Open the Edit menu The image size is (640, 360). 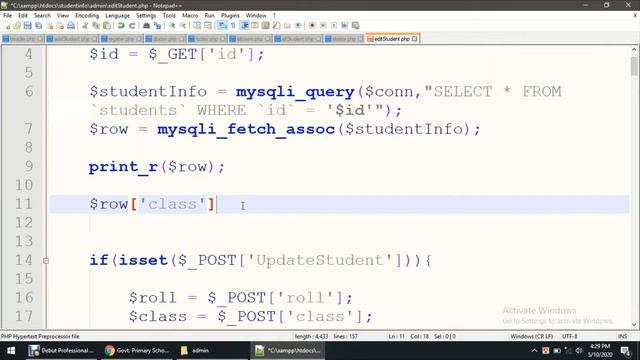tap(23, 16)
